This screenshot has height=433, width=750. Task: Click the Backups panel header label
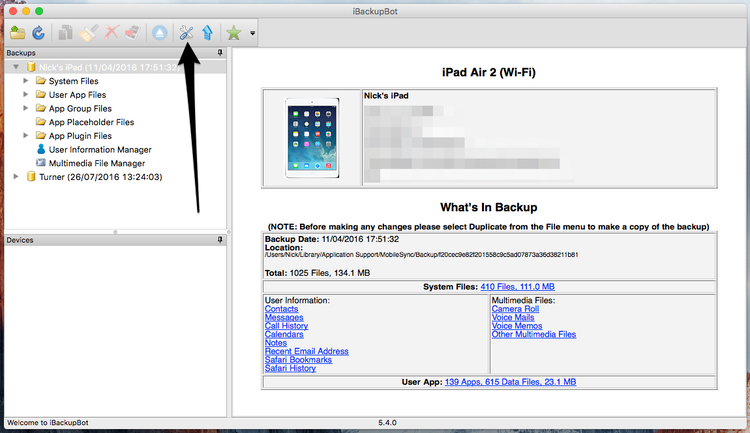[x=21, y=53]
